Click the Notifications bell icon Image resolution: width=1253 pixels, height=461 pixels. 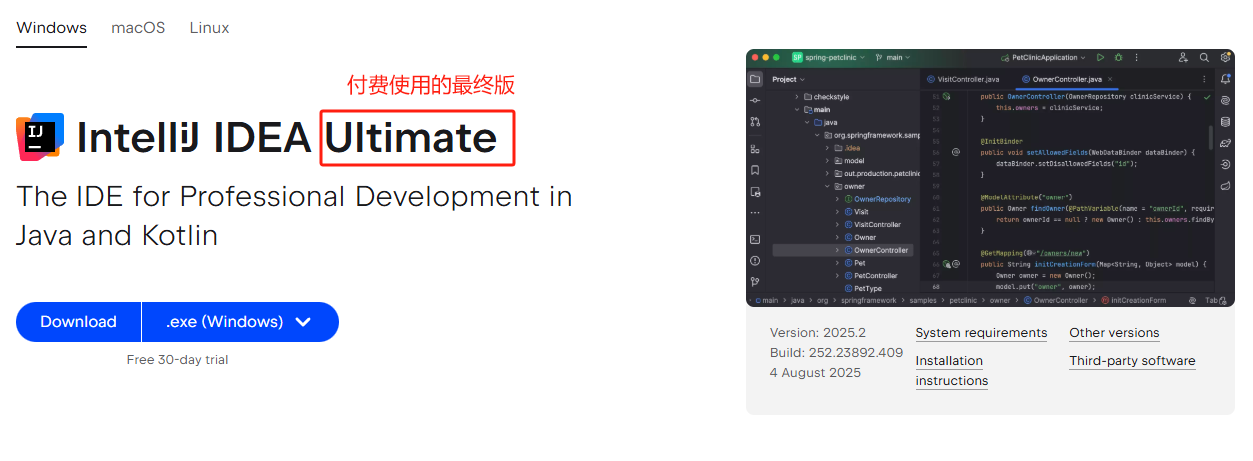(x=1225, y=79)
